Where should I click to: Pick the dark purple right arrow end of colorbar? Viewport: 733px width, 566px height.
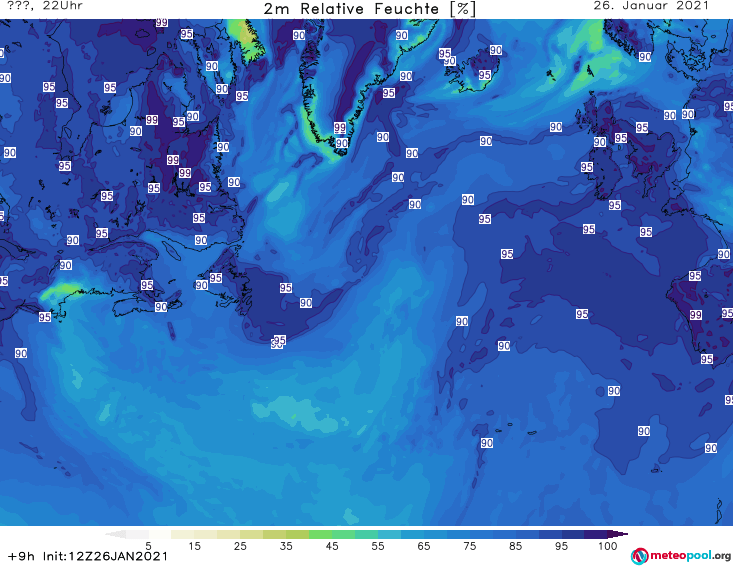tap(618, 534)
